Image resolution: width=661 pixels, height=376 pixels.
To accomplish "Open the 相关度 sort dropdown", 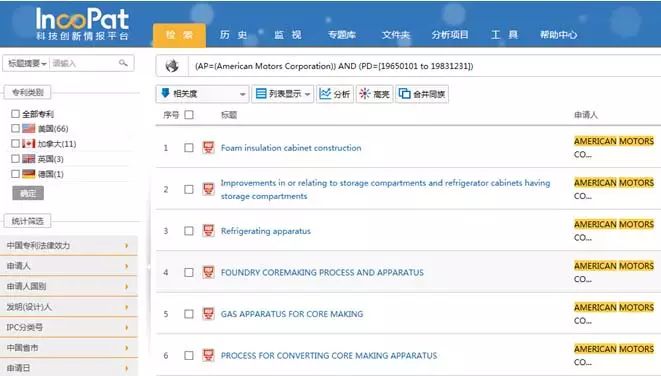I will point(202,94).
